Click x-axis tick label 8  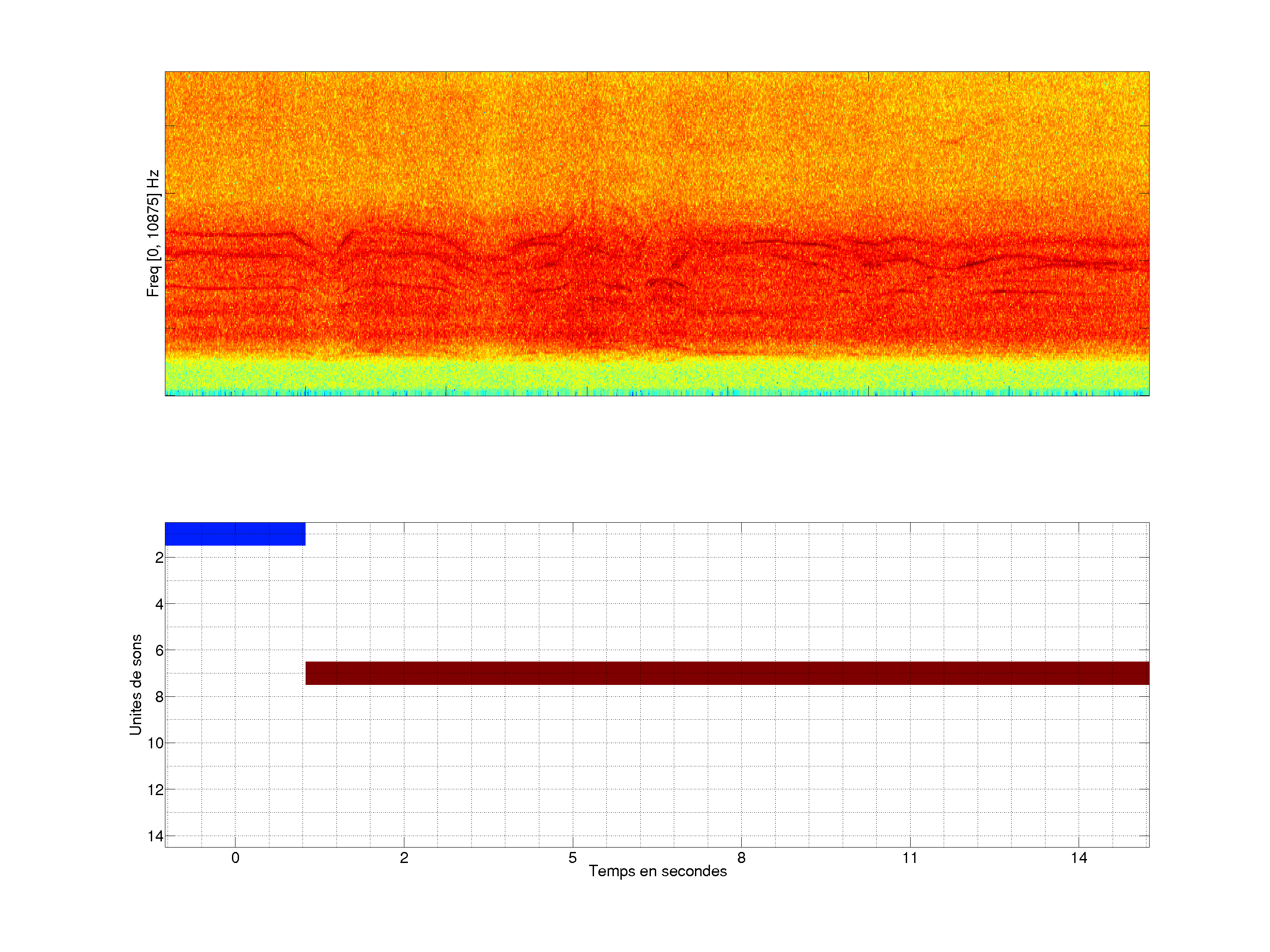coord(741,858)
